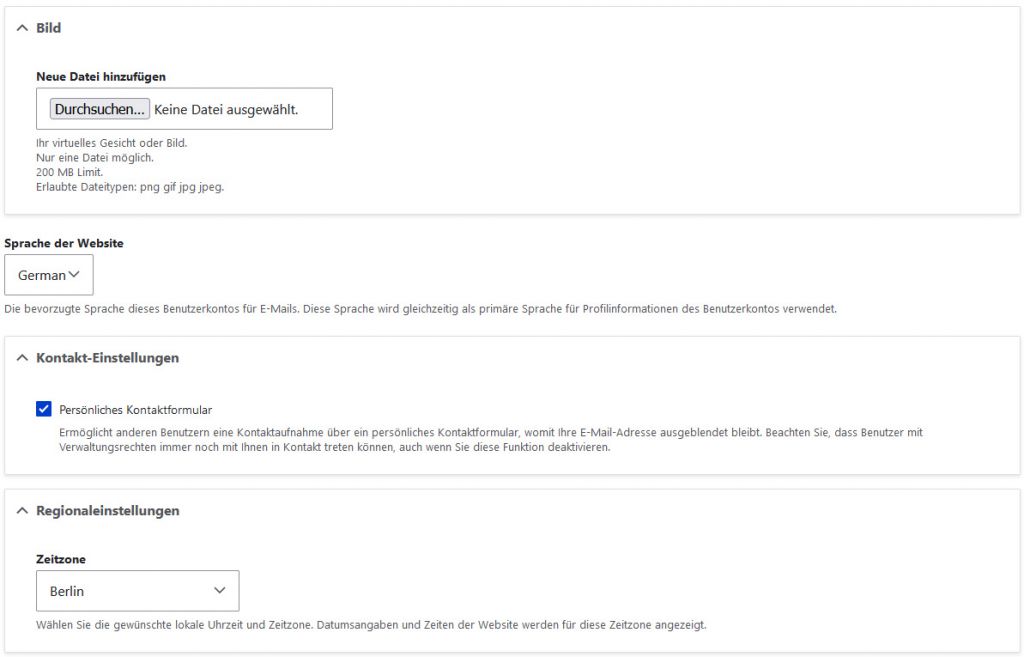Click the arrow in the Berlin dropdown
The width and height of the screenshot is (1024, 657).
tap(220, 591)
